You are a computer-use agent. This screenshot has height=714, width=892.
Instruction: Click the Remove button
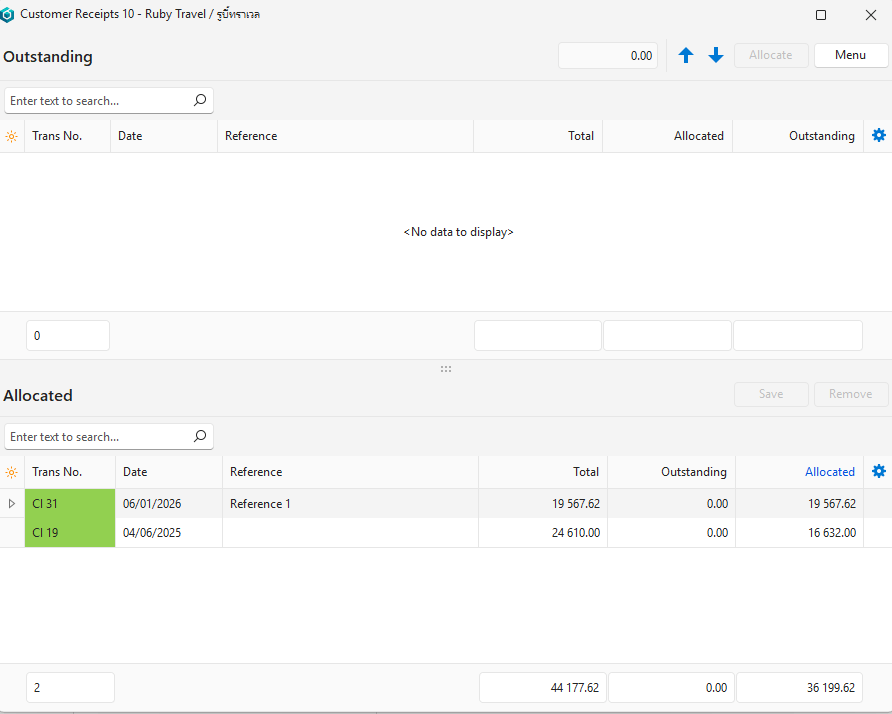click(850, 394)
